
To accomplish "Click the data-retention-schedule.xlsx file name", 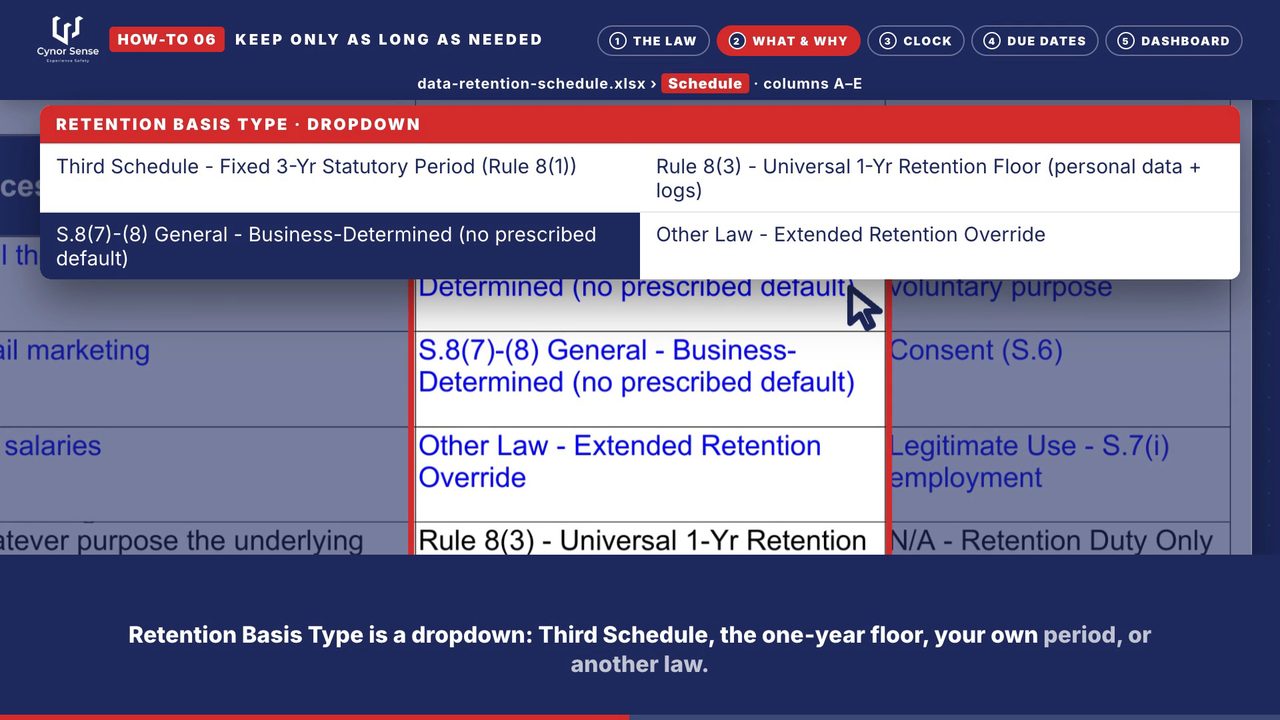I will pos(531,84).
